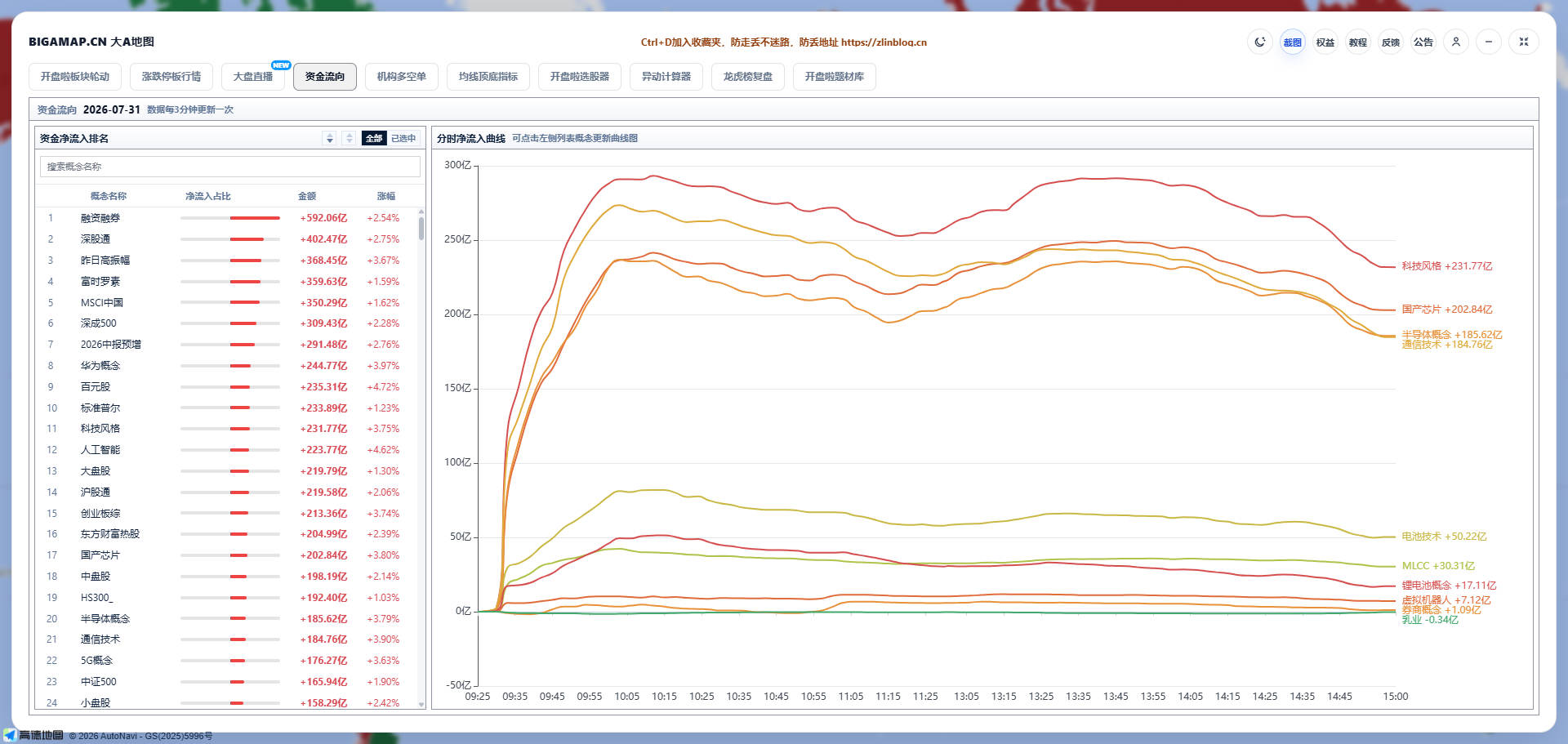Go to the 异动计算器 tab

pyautogui.click(x=666, y=77)
